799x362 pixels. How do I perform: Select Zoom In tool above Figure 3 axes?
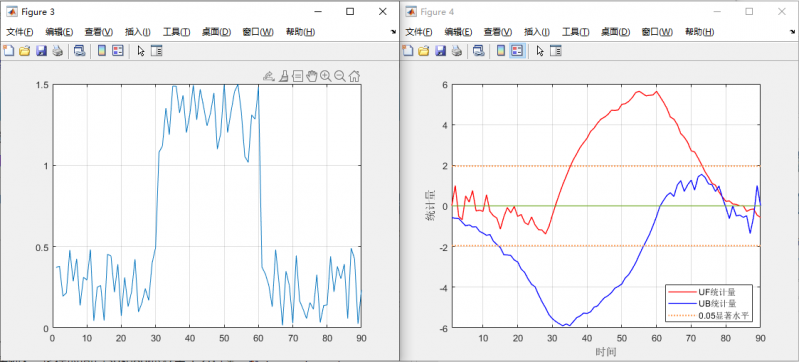click(326, 76)
